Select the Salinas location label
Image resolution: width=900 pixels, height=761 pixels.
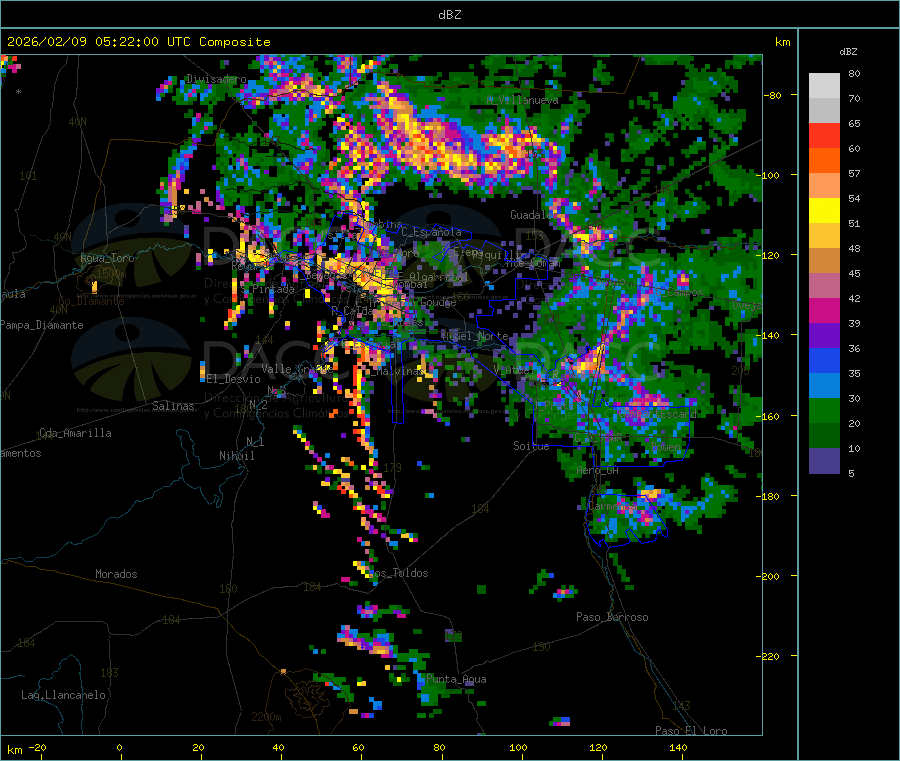click(173, 406)
